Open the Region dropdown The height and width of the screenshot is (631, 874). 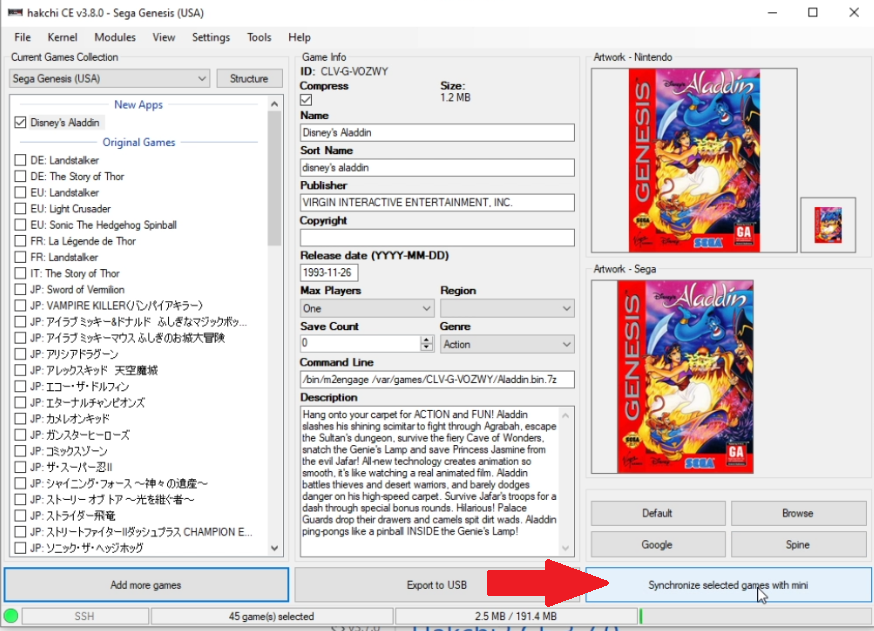click(x=507, y=308)
